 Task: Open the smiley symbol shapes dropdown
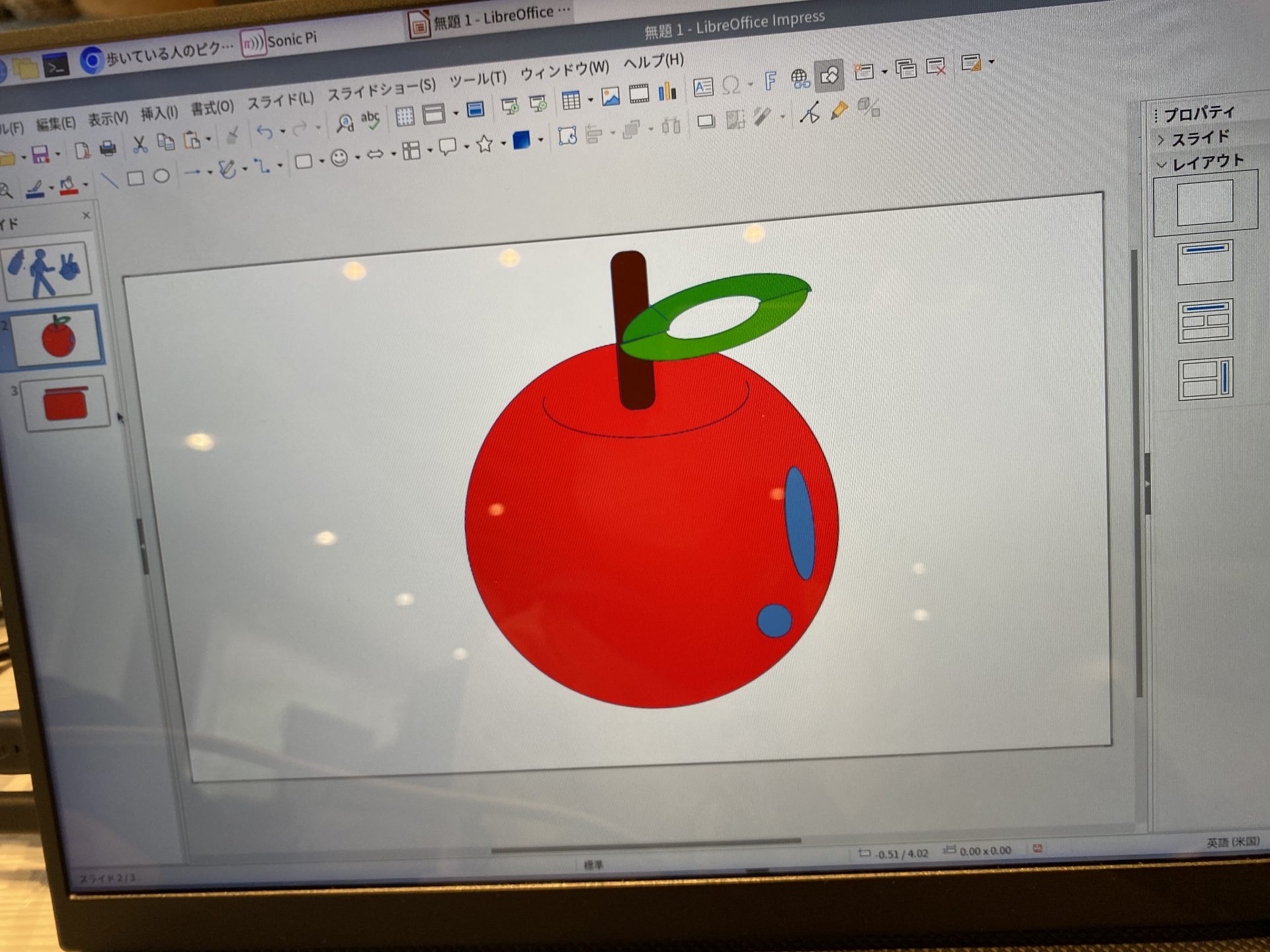pos(357,157)
